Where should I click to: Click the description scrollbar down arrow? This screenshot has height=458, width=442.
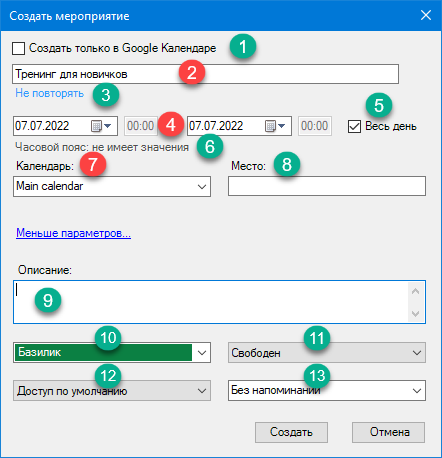pyautogui.click(x=415, y=313)
